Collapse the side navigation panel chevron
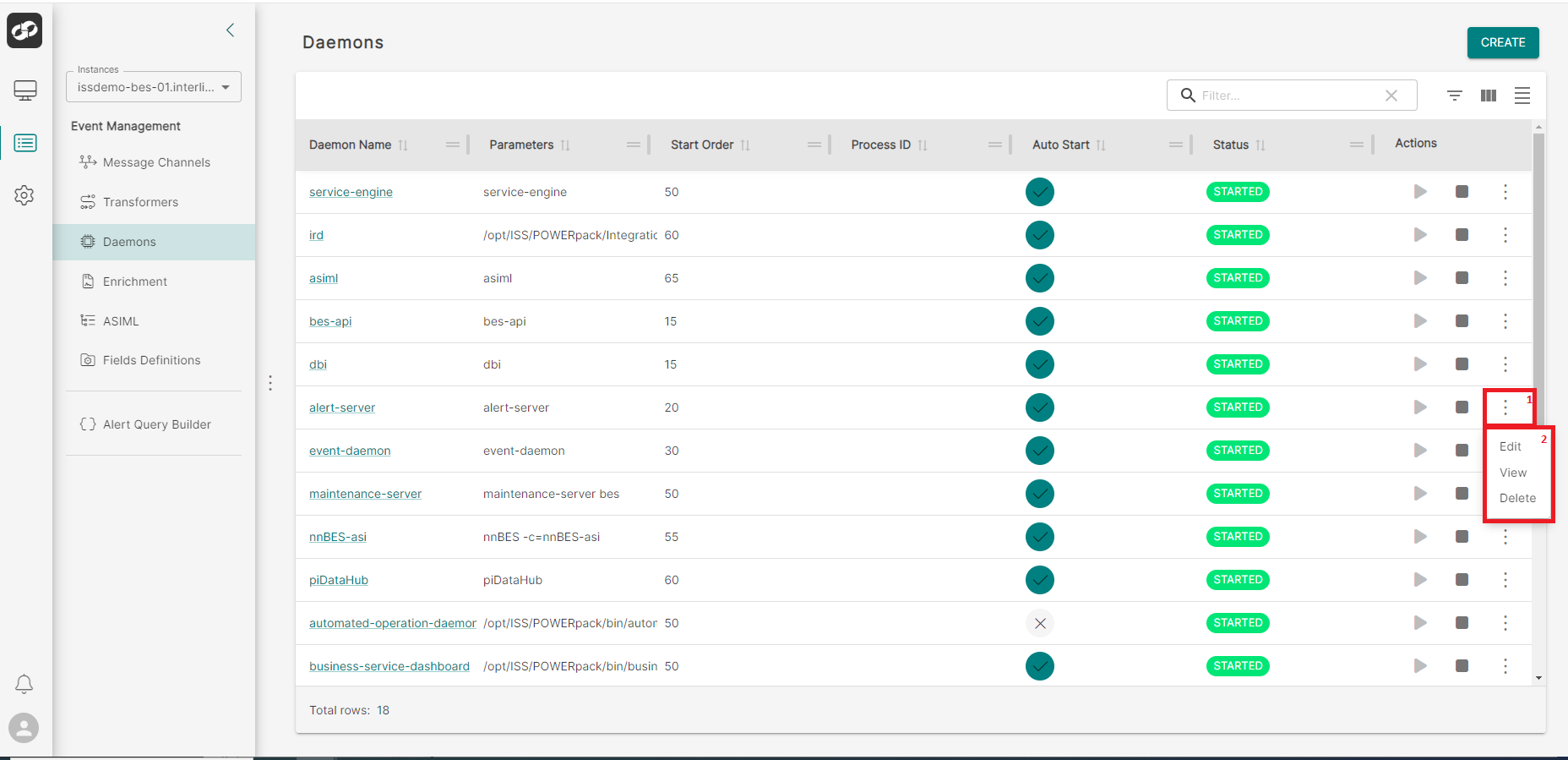 pyautogui.click(x=230, y=30)
